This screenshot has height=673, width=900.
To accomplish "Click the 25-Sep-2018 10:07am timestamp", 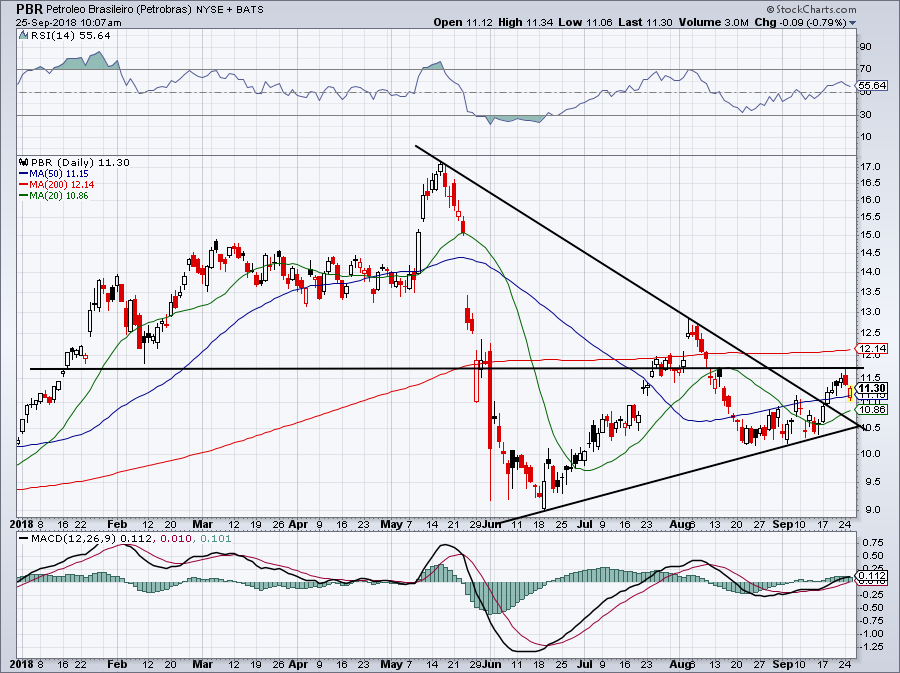I will tap(68, 22).
